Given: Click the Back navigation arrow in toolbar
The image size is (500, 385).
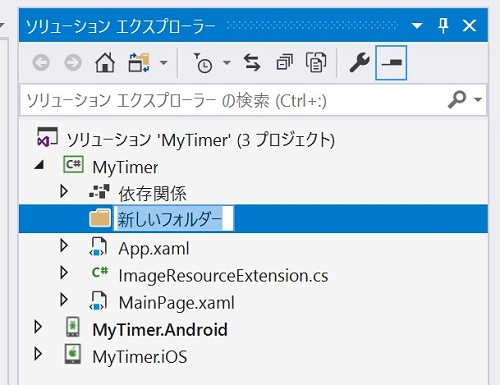Looking at the screenshot, I should click(41, 62).
